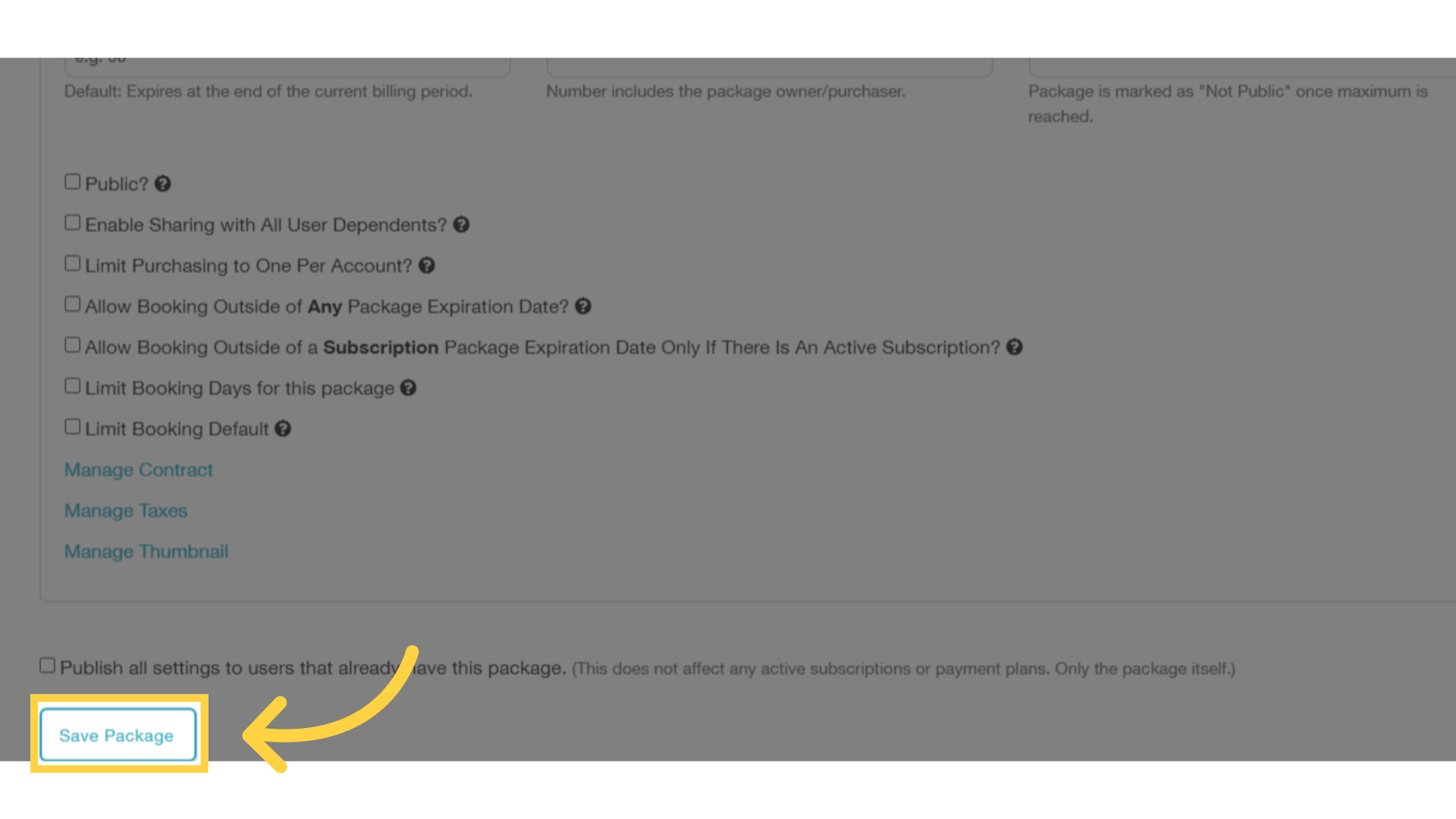Toggle Publish all settings to existing users

point(47,666)
